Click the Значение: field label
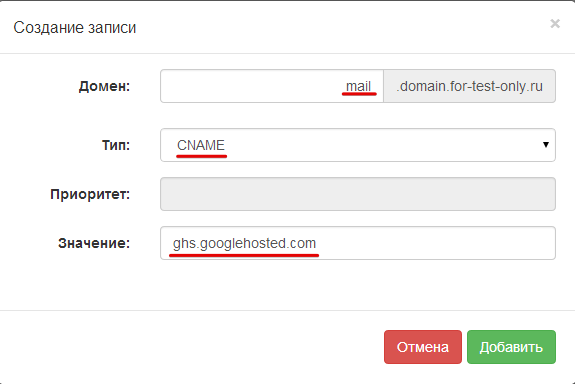The image size is (575, 384). (x=94, y=243)
